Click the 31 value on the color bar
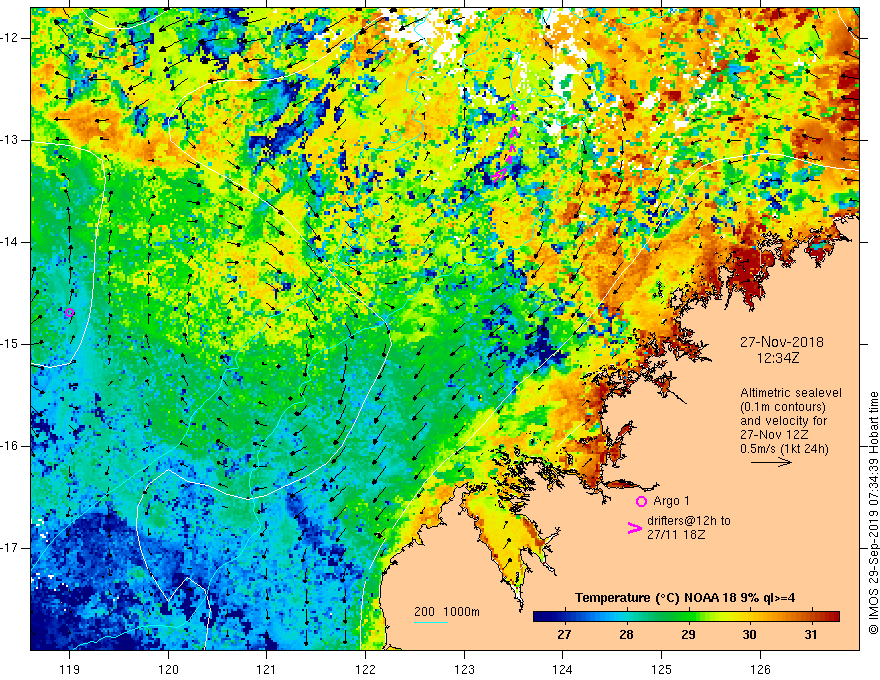Viewport: 880px width, 680px height. coord(810,635)
